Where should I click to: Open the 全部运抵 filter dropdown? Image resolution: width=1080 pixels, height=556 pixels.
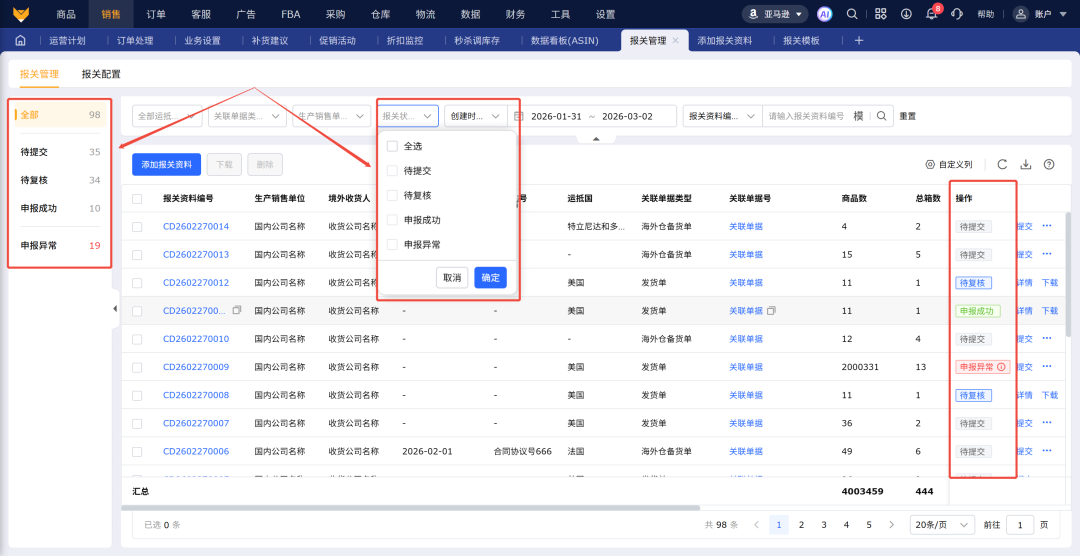(x=167, y=116)
